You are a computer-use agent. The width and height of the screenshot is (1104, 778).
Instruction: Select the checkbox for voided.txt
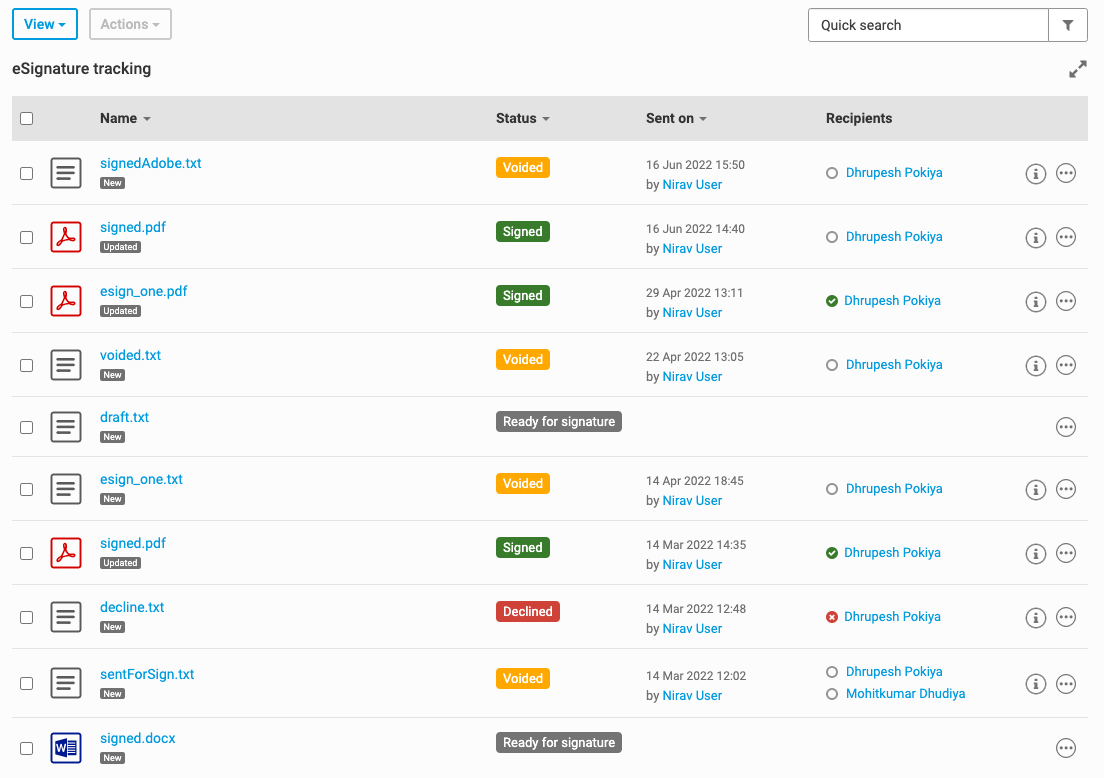pos(27,365)
